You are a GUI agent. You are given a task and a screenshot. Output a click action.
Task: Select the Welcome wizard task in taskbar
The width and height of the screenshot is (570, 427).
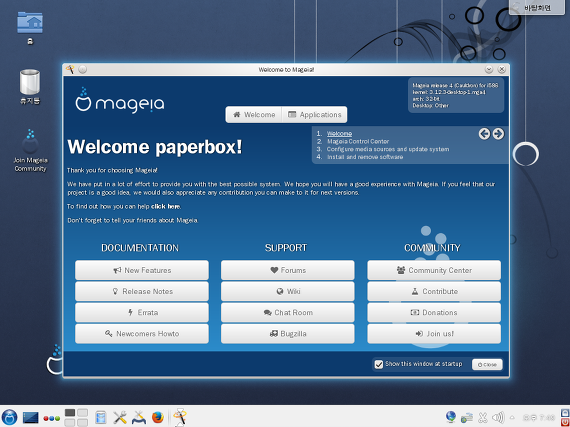pos(180,417)
